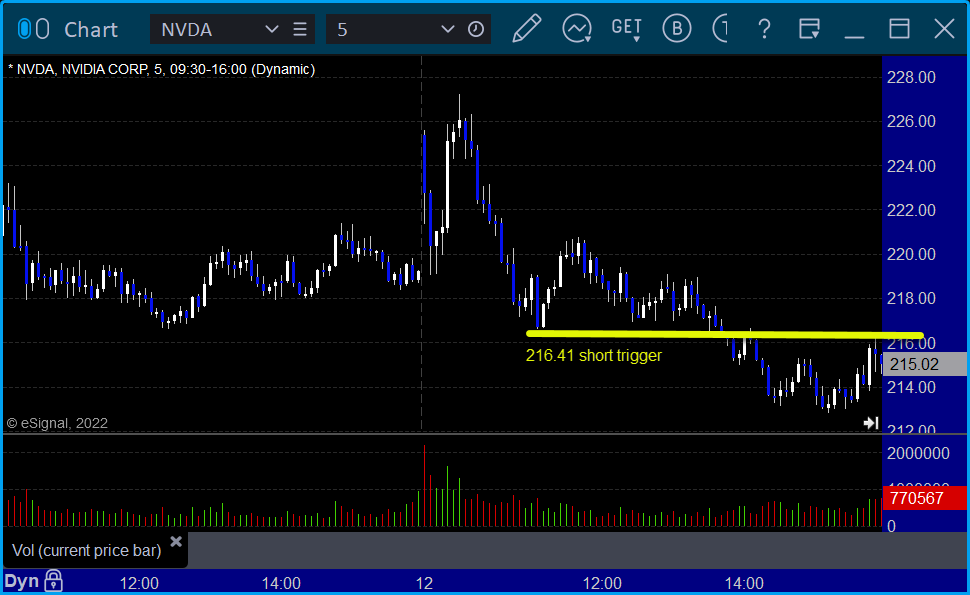This screenshot has height=595, width=970.
Task: Click the 220.00 price axis label
Action: [911, 254]
